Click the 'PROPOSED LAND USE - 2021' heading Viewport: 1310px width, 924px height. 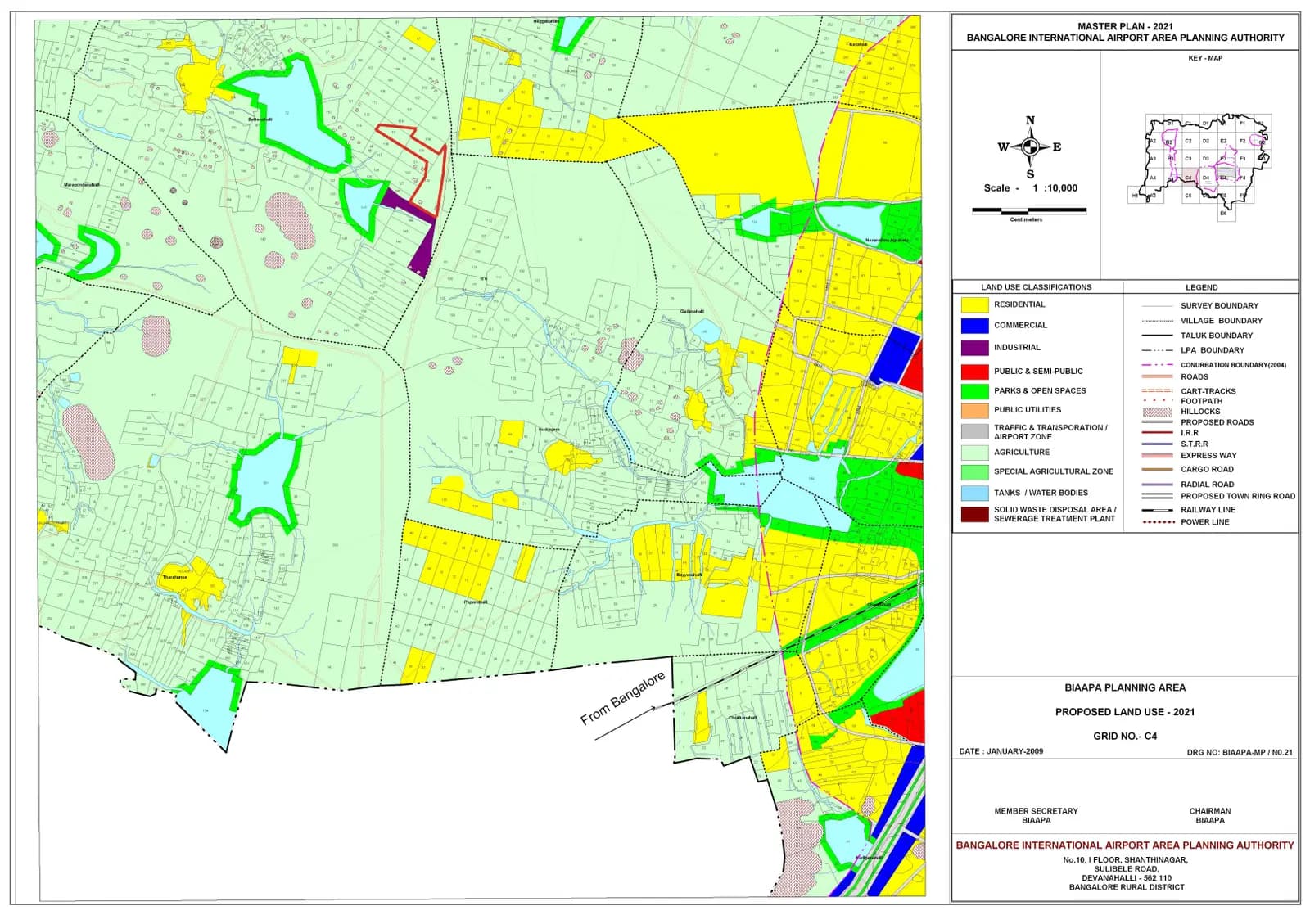1124,712
